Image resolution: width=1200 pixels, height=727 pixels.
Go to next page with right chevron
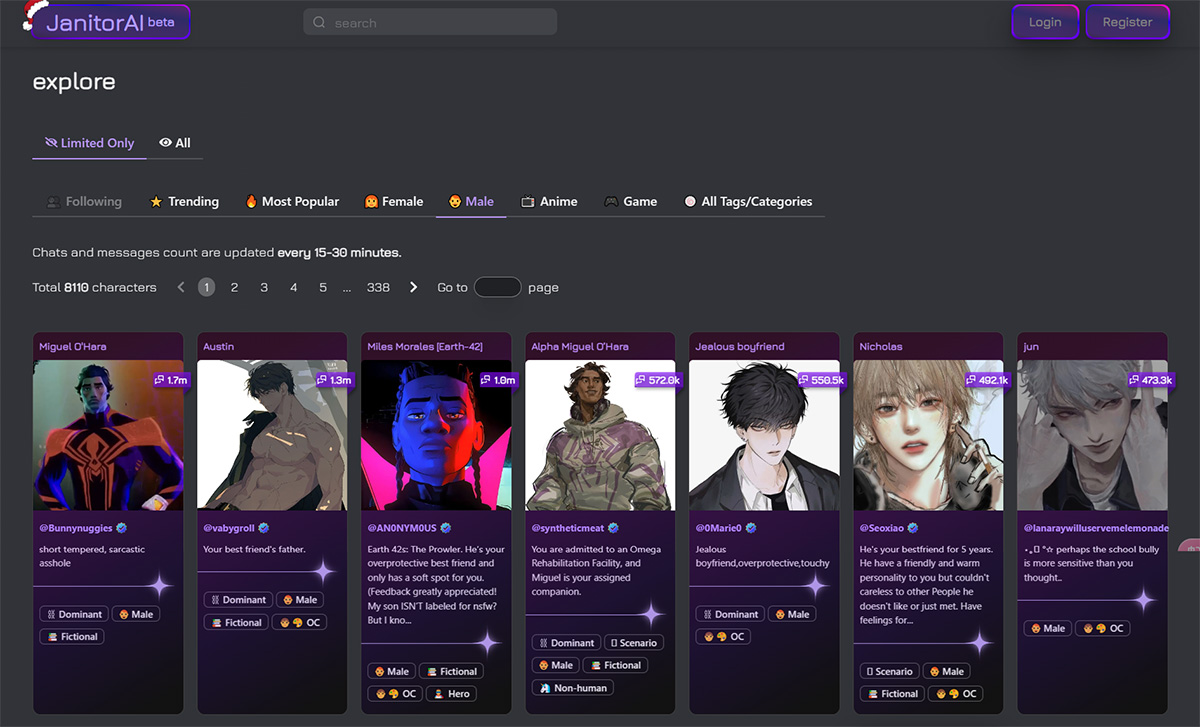(413, 287)
